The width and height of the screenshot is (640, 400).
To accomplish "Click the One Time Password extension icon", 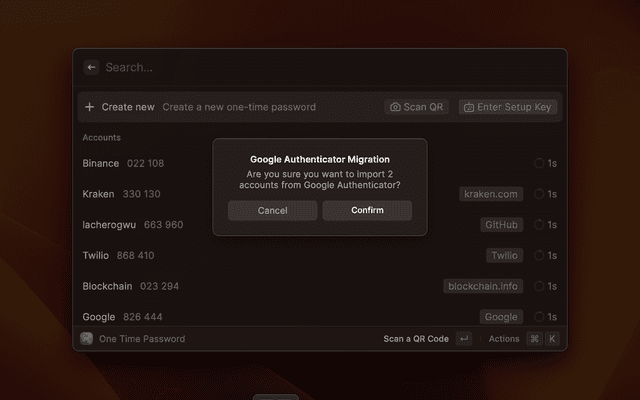I will pos(87,339).
